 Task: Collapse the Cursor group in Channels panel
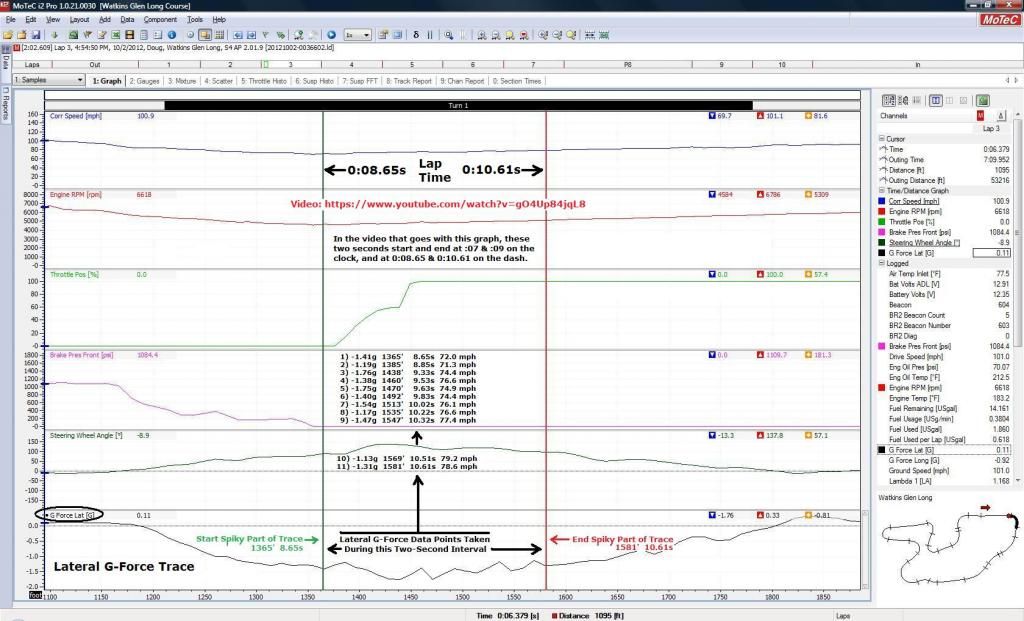tap(882, 139)
